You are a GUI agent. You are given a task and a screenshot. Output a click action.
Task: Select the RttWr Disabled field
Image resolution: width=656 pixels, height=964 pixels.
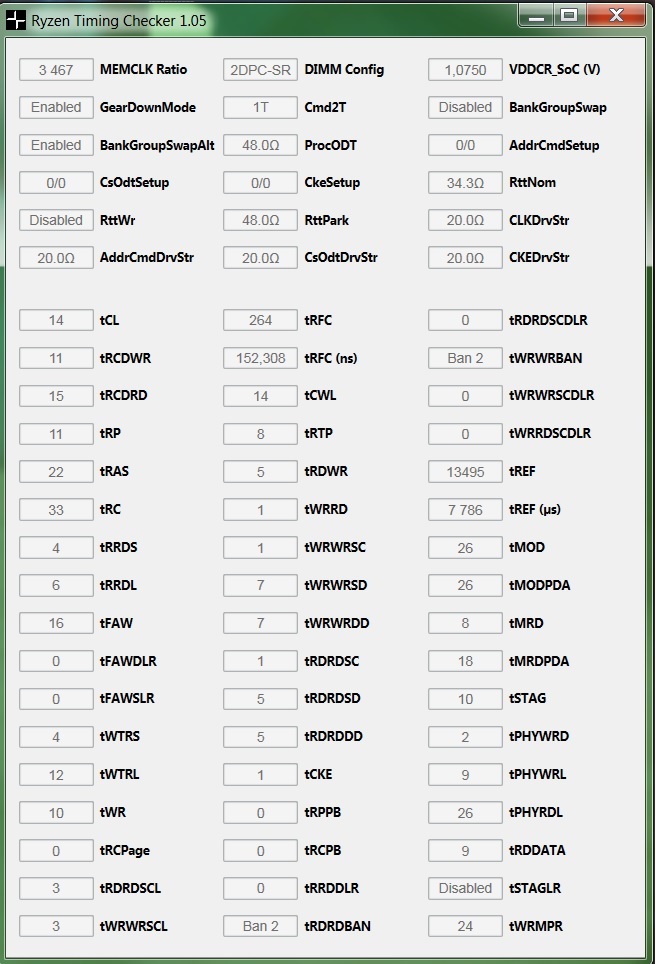(x=56, y=221)
